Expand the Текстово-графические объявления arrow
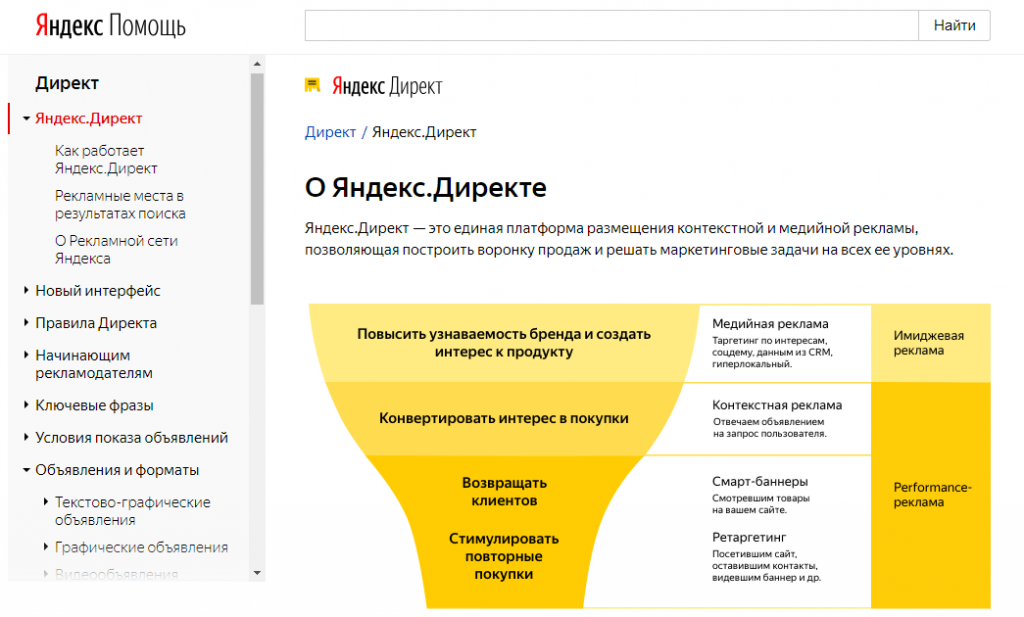 click(46, 501)
